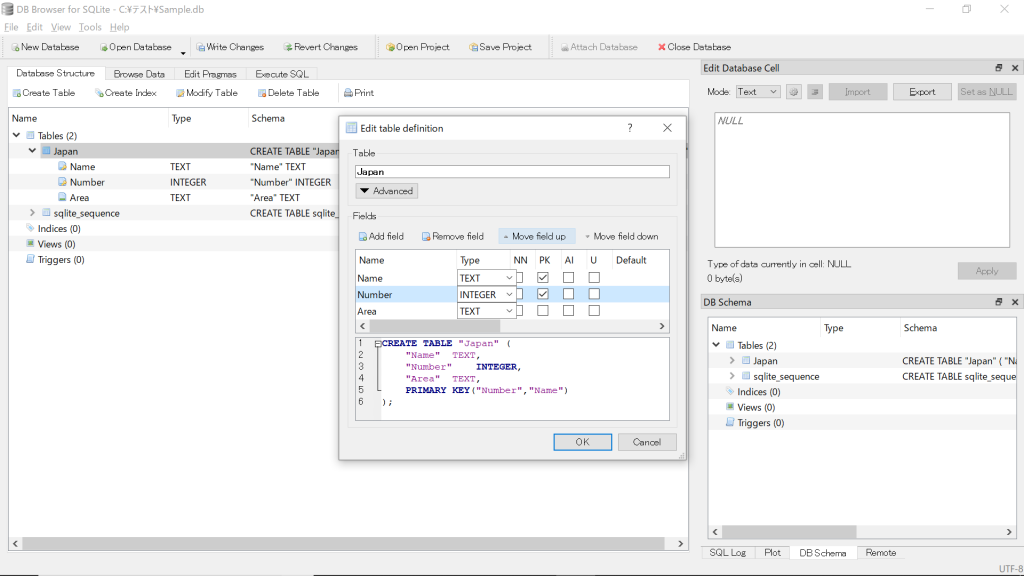Open the Edit menu
The image size is (1024, 576).
click(35, 27)
